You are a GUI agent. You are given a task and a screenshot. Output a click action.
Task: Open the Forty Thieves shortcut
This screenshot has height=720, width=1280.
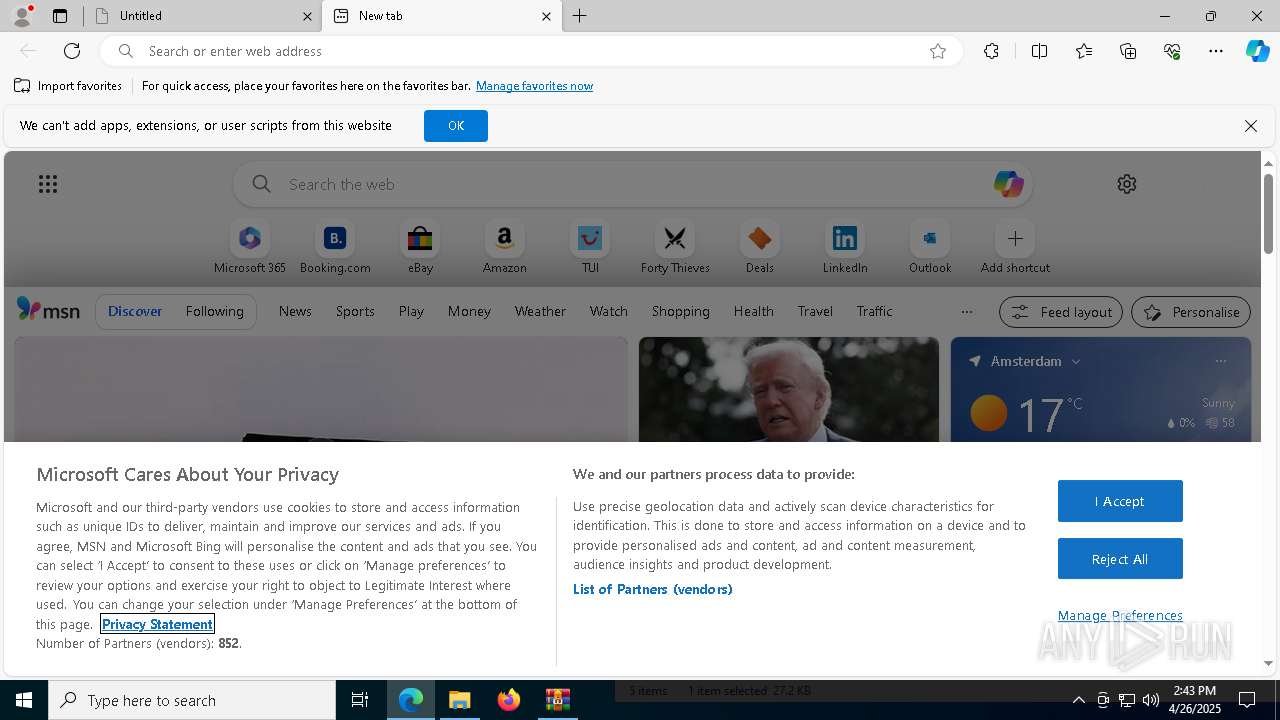coord(675,247)
